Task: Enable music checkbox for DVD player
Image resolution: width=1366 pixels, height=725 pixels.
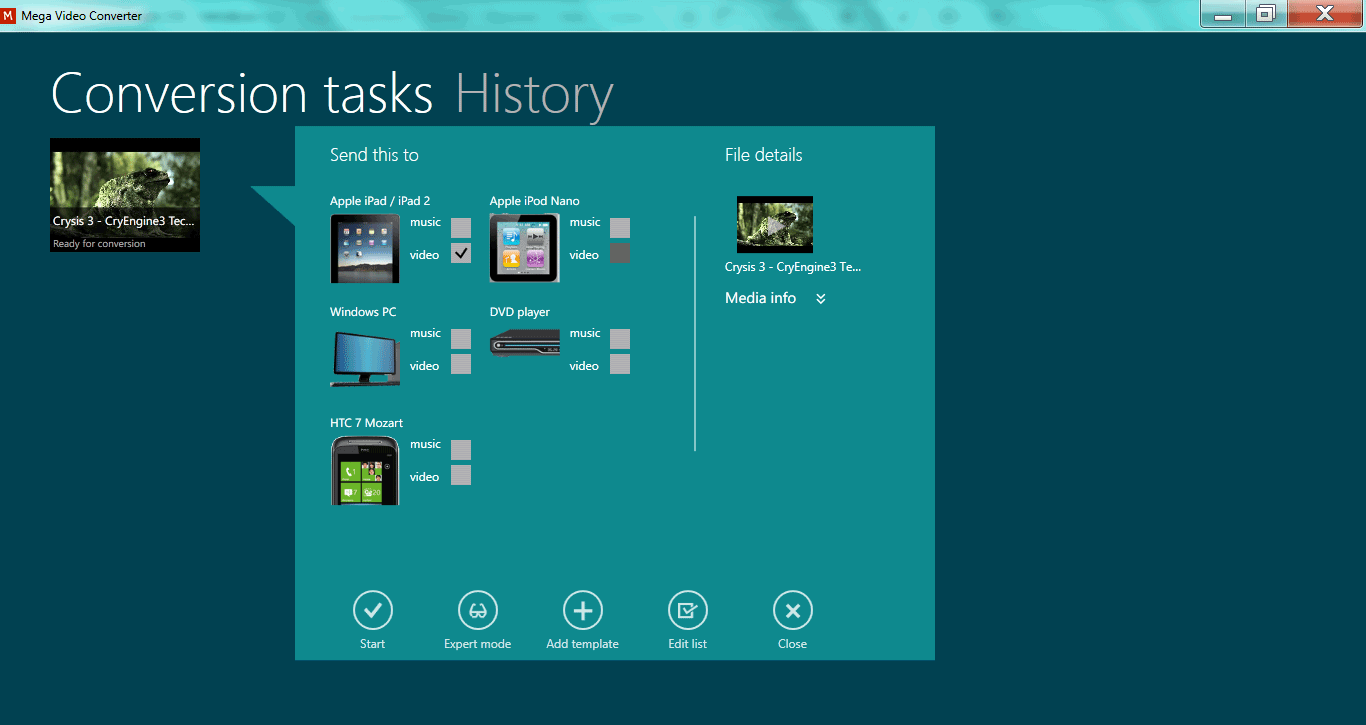Action: pos(620,339)
